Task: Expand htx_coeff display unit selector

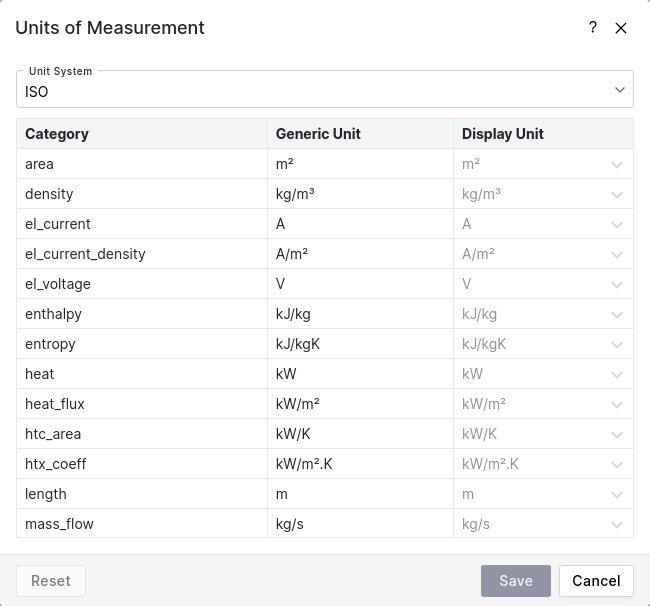Action: click(617, 464)
